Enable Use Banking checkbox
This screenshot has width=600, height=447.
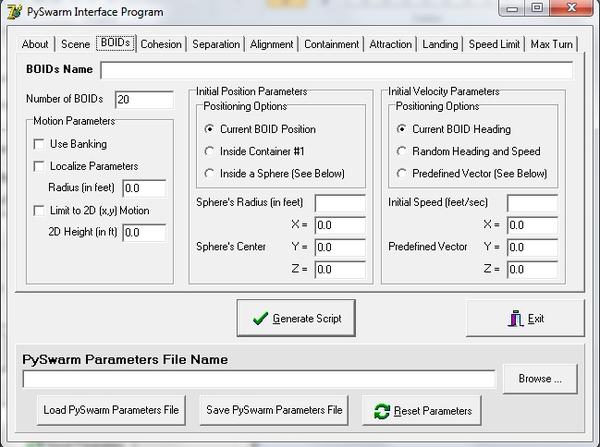click(x=39, y=144)
